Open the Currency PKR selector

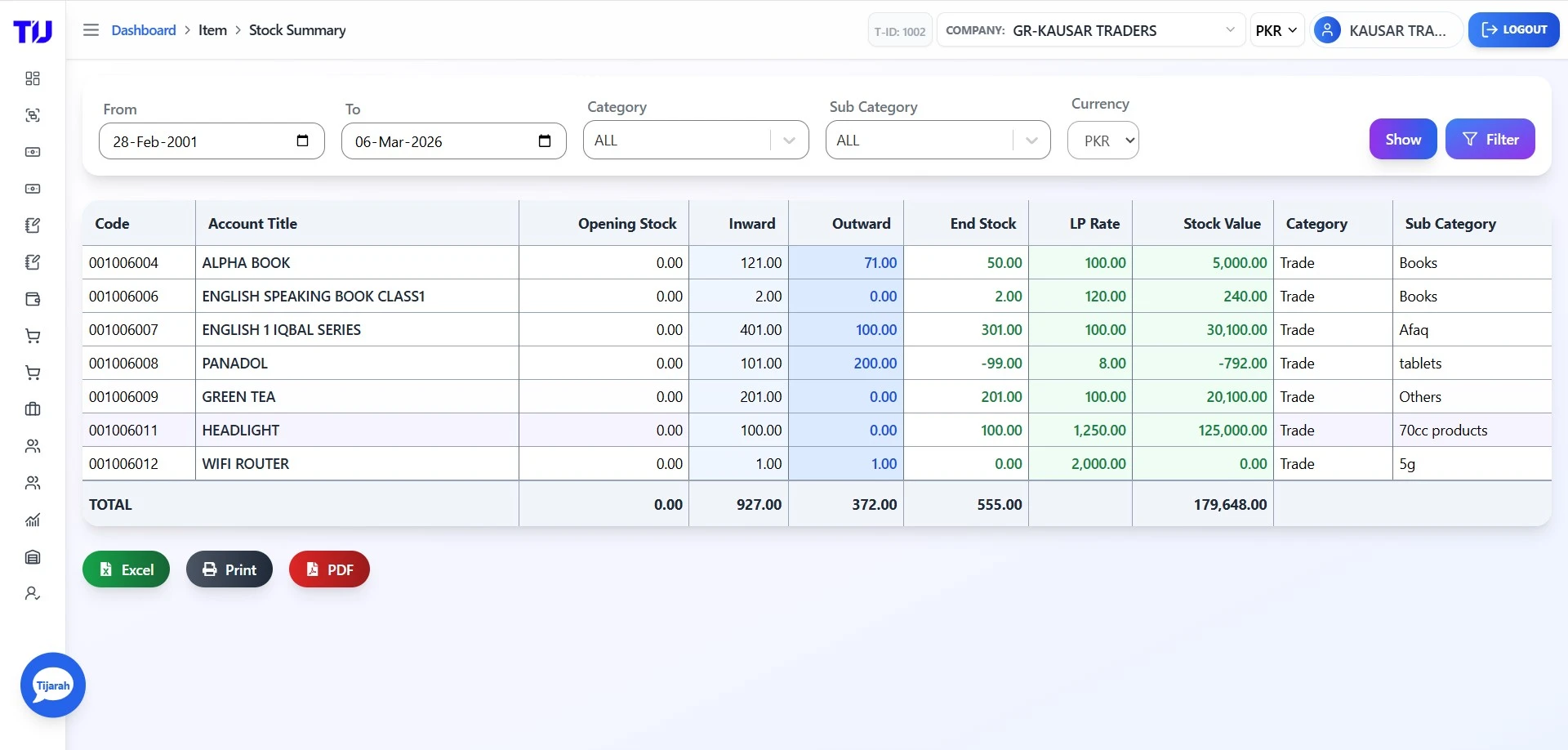[1102, 140]
